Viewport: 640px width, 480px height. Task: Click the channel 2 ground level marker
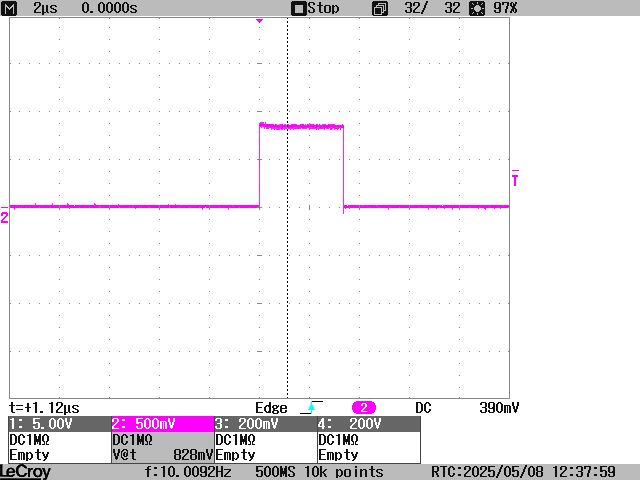(x=5, y=216)
